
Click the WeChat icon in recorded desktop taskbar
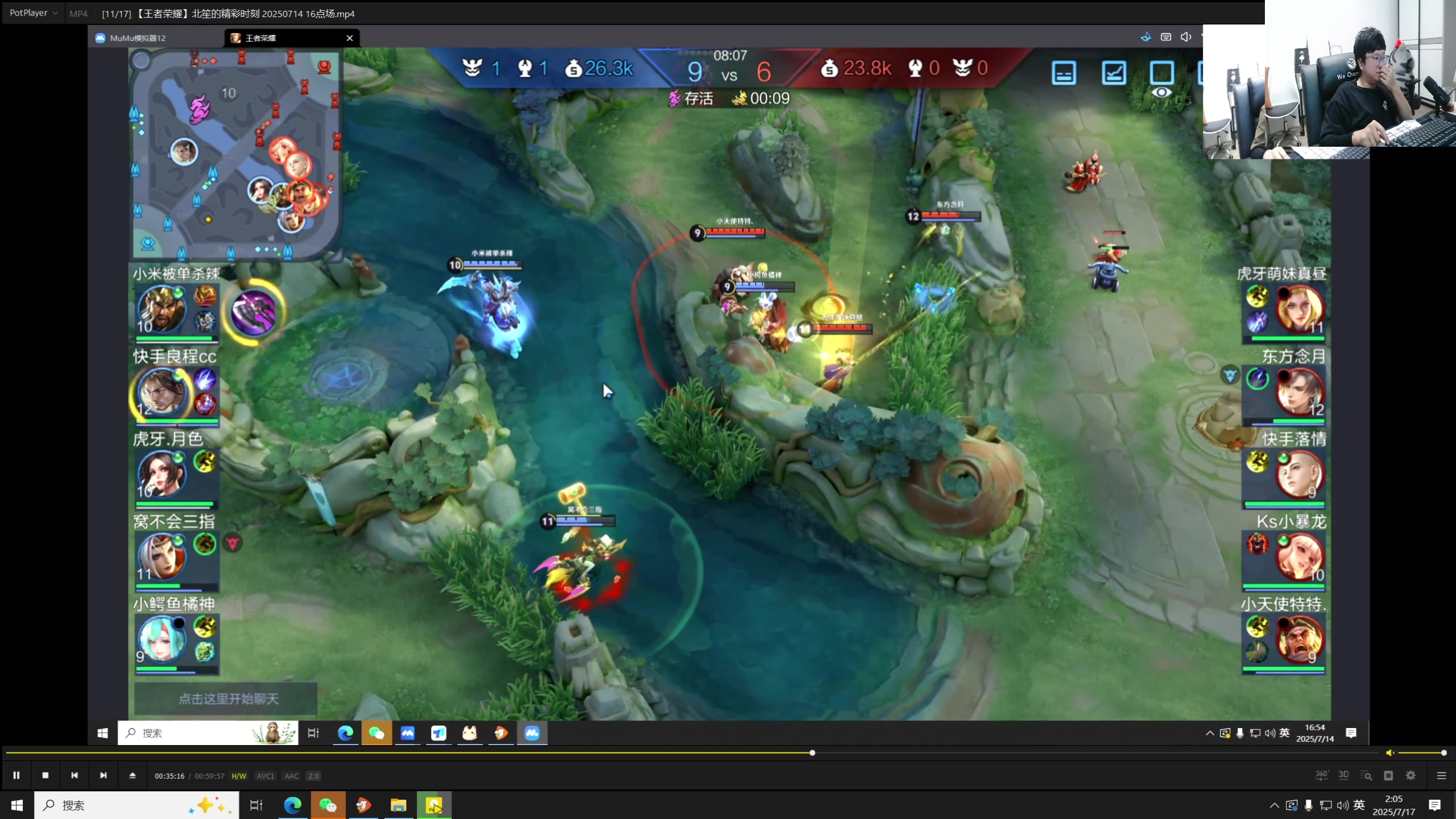[377, 733]
